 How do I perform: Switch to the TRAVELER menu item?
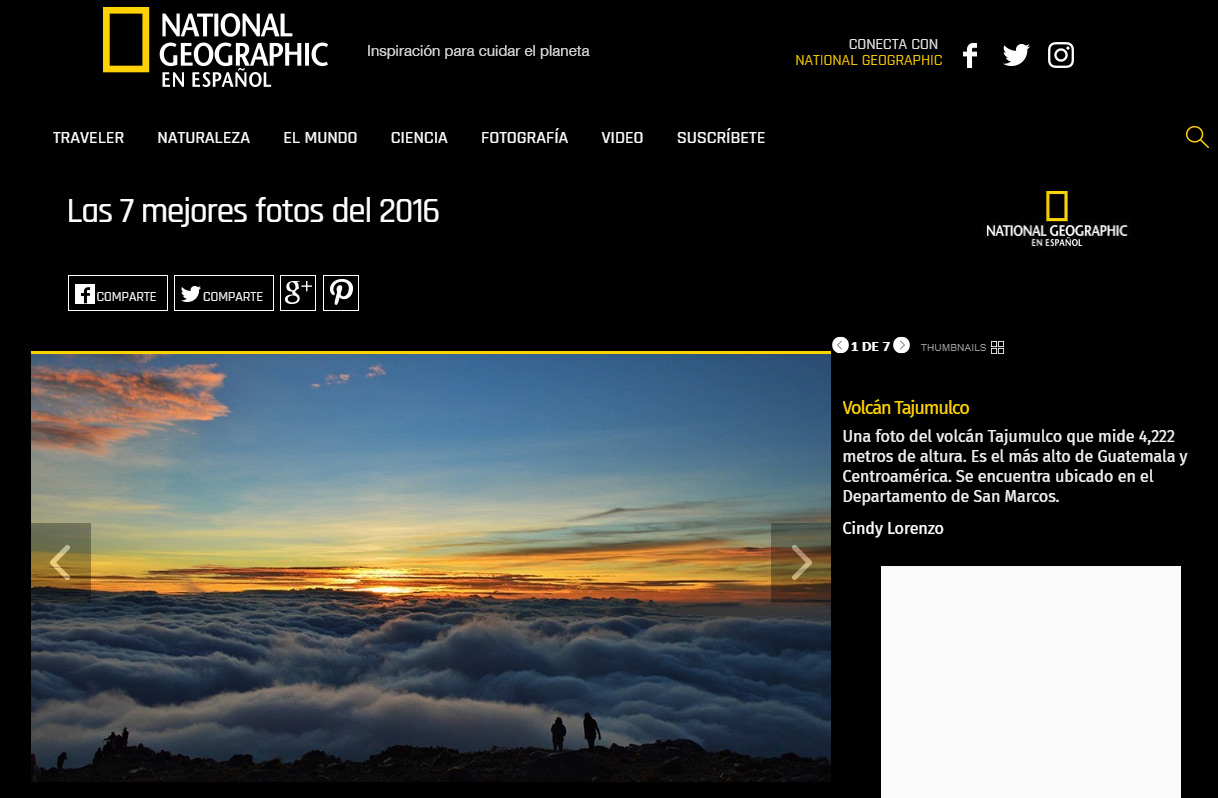point(88,137)
